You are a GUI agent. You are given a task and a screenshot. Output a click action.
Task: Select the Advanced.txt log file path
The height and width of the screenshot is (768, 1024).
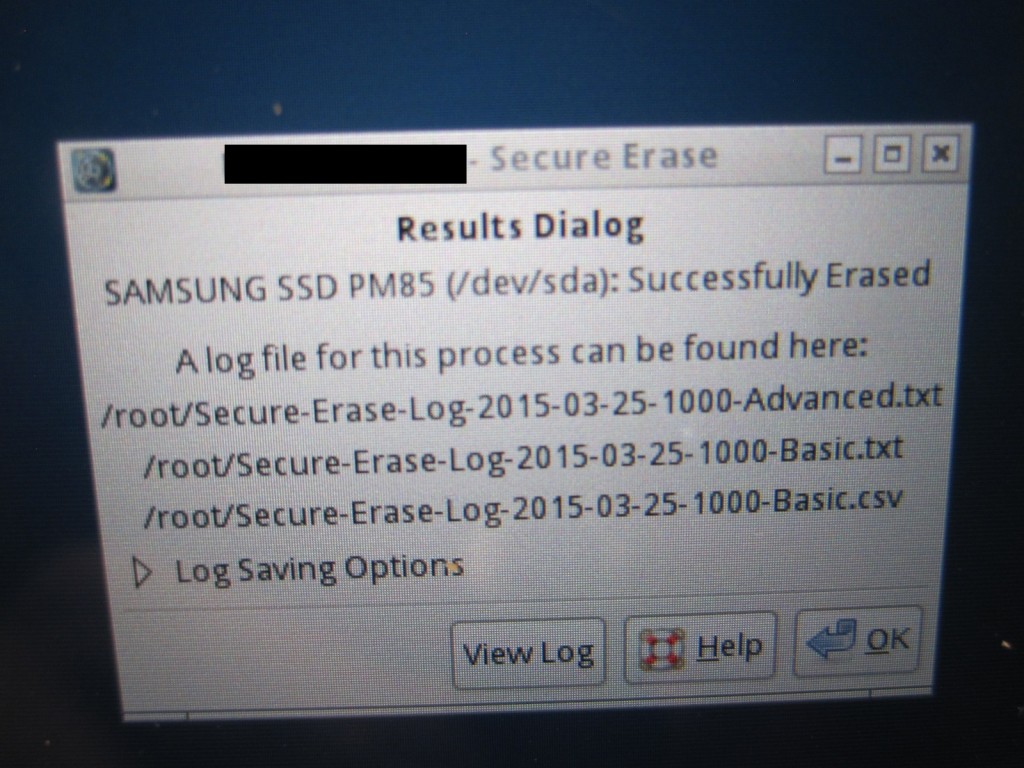click(x=522, y=405)
